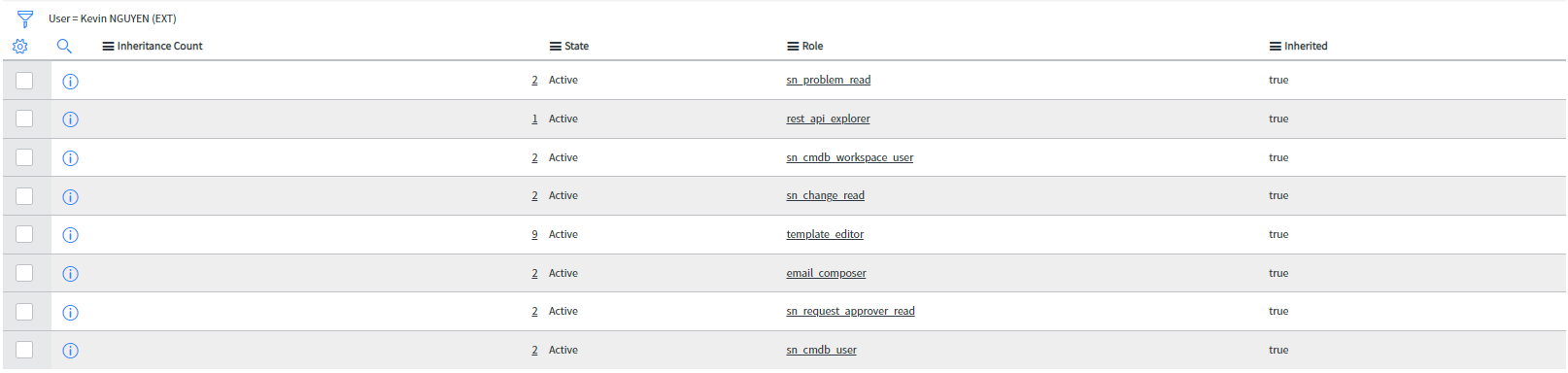
Task: Preview the rest_api_explorer record info icon
Action: (x=70, y=119)
